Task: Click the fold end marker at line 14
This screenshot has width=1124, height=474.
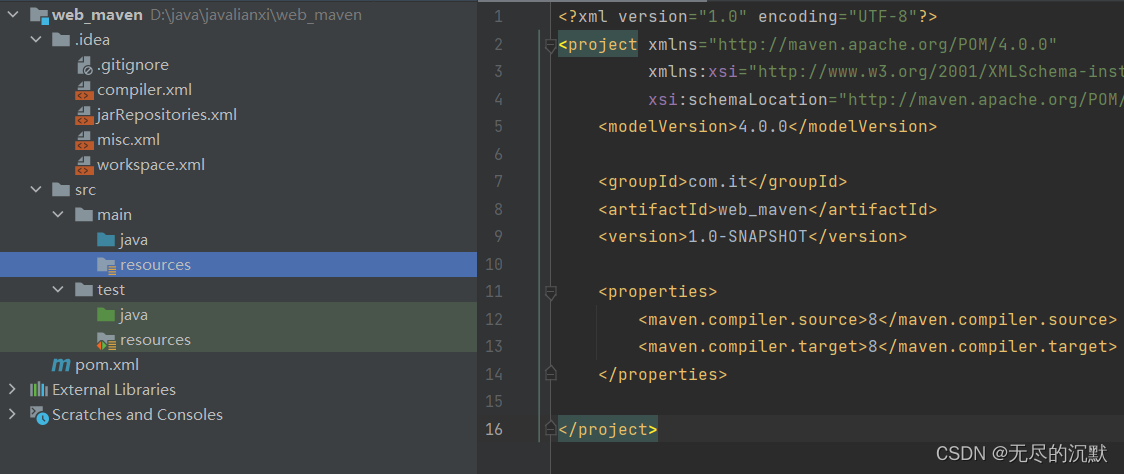Action: (x=550, y=373)
